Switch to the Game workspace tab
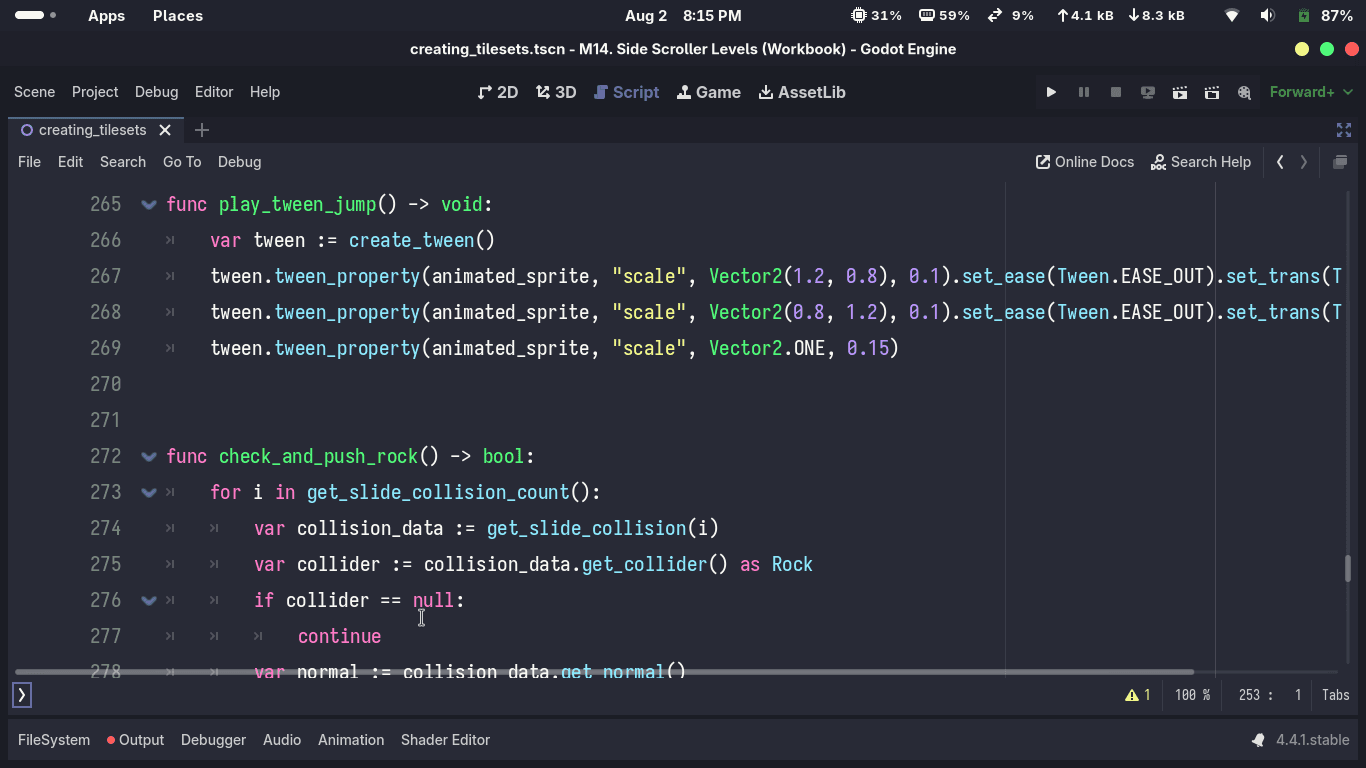The height and width of the screenshot is (768, 1366). coord(709,92)
